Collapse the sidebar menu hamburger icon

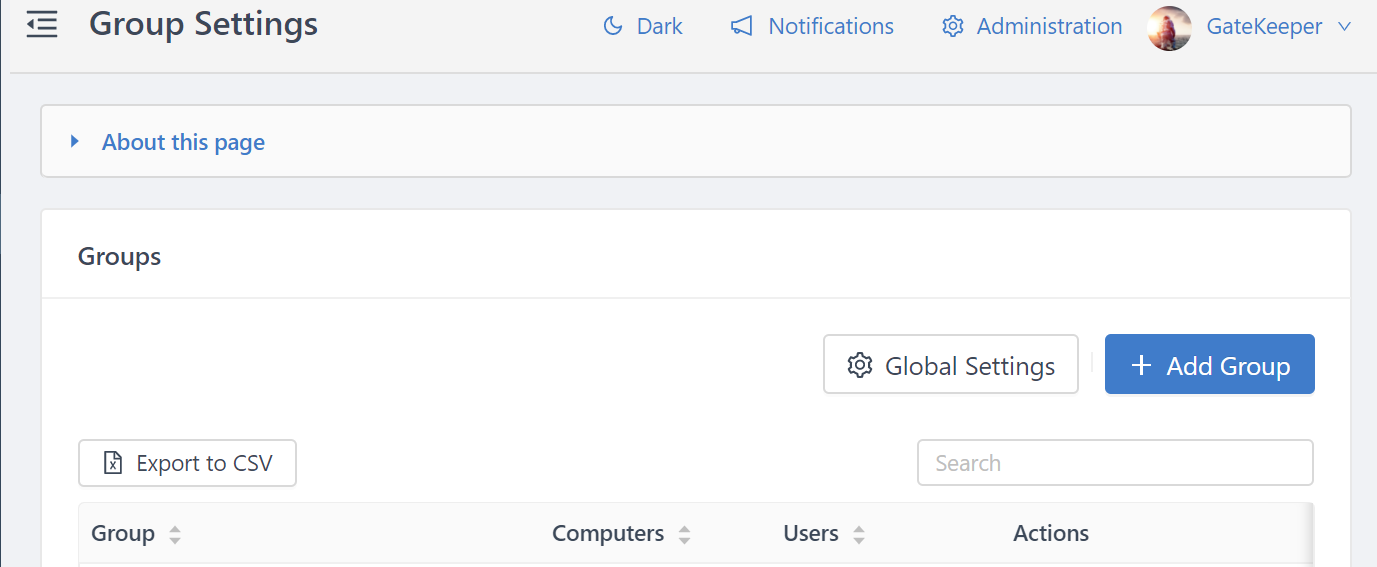[42, 25]
